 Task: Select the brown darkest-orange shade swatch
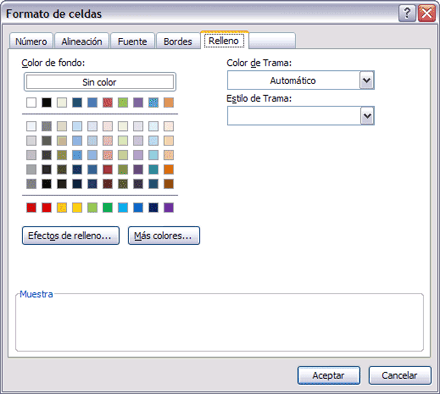pos(169,184)
